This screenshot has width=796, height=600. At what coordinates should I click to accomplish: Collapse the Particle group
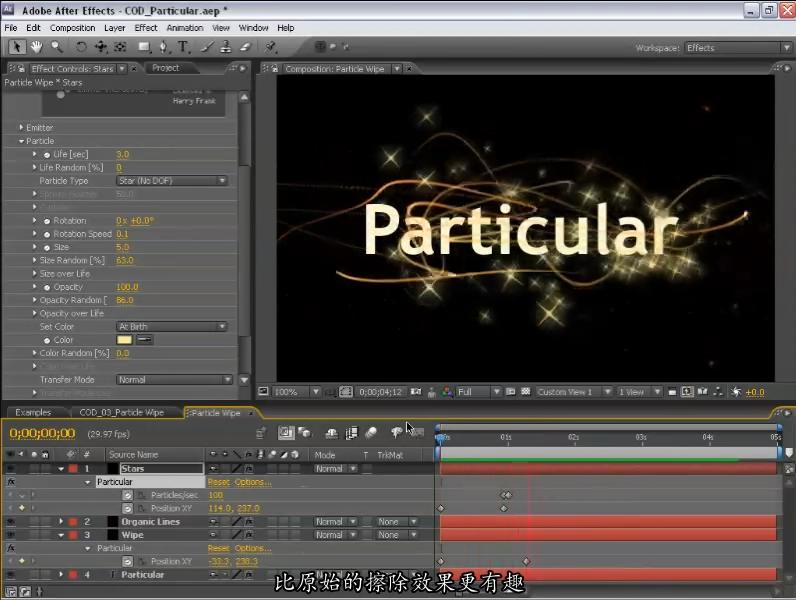click(21, 141)
